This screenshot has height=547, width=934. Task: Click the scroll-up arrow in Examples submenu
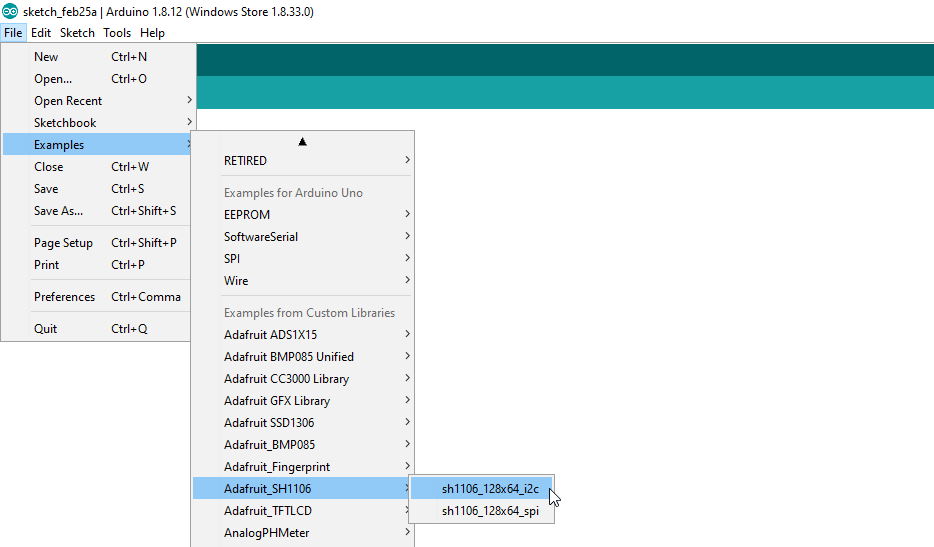[x=303, y=142]
